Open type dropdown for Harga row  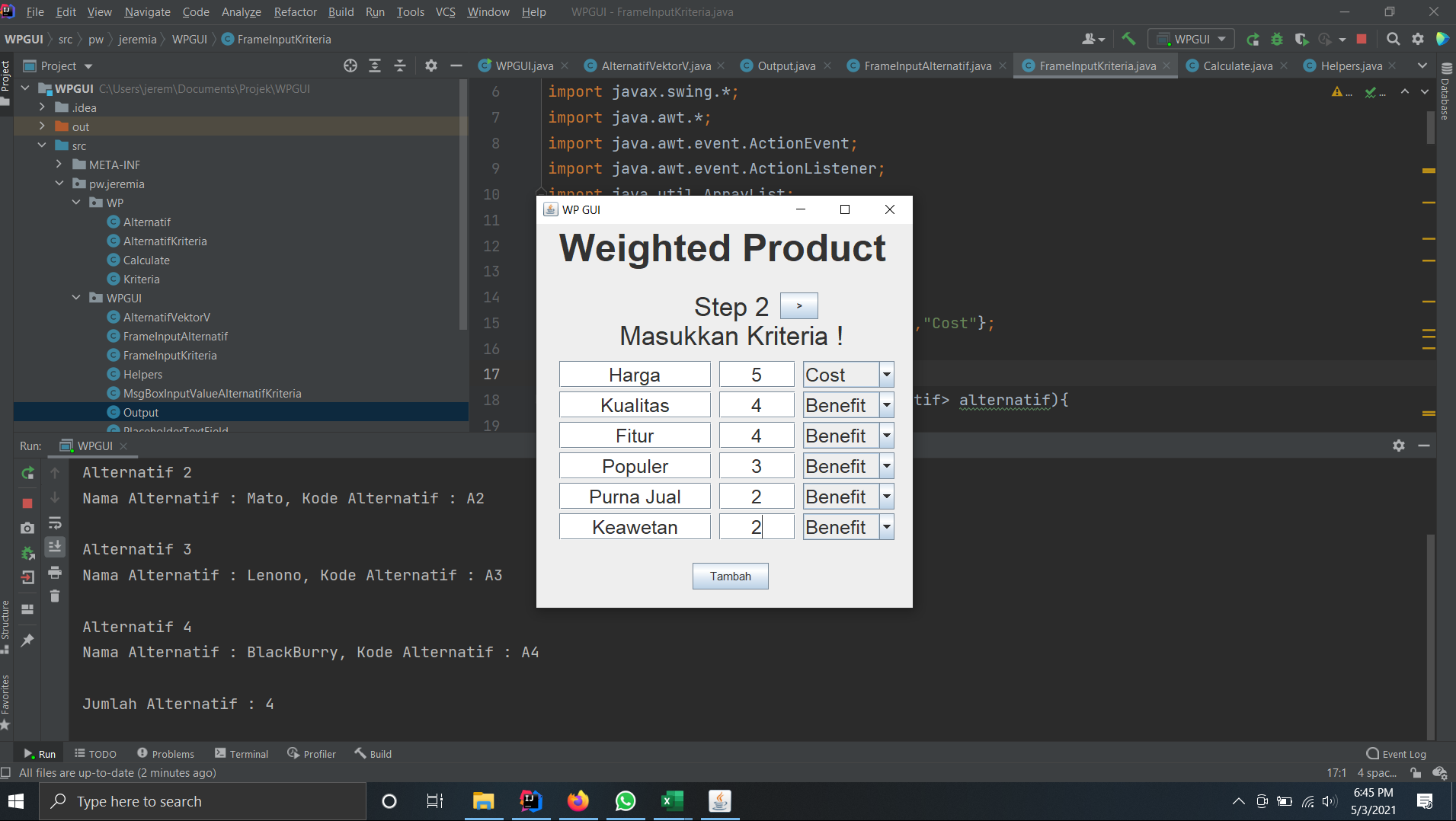coord(887,375)
